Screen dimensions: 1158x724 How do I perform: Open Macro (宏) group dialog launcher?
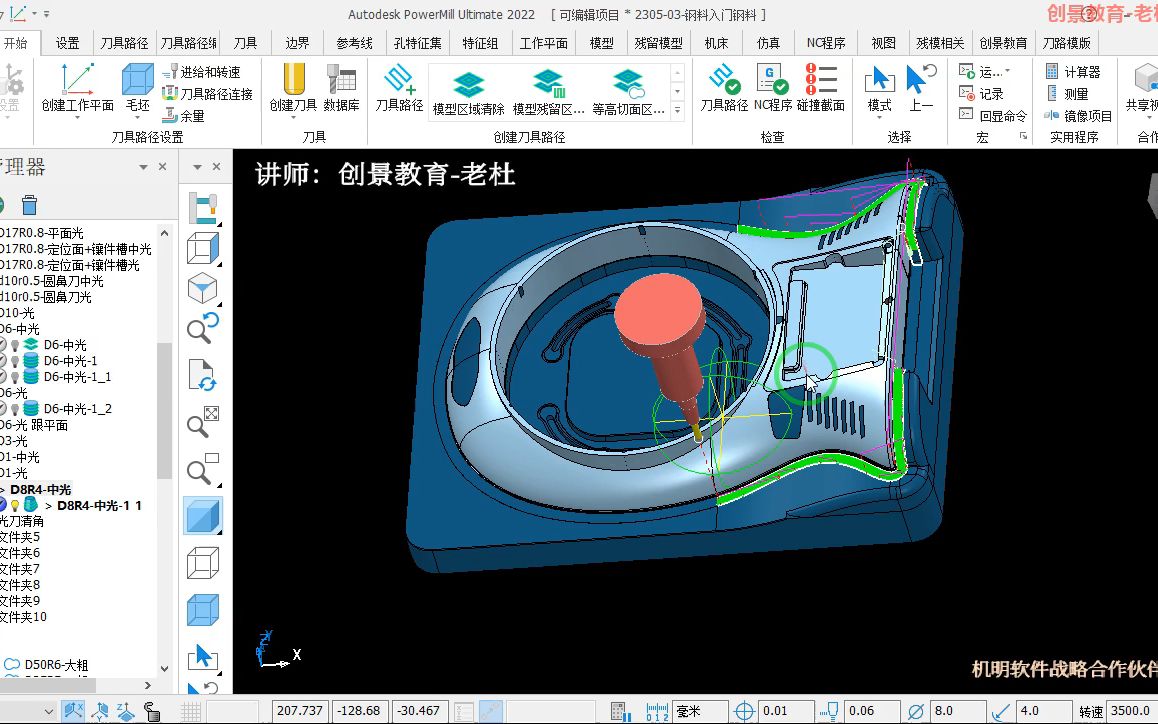1024,136
